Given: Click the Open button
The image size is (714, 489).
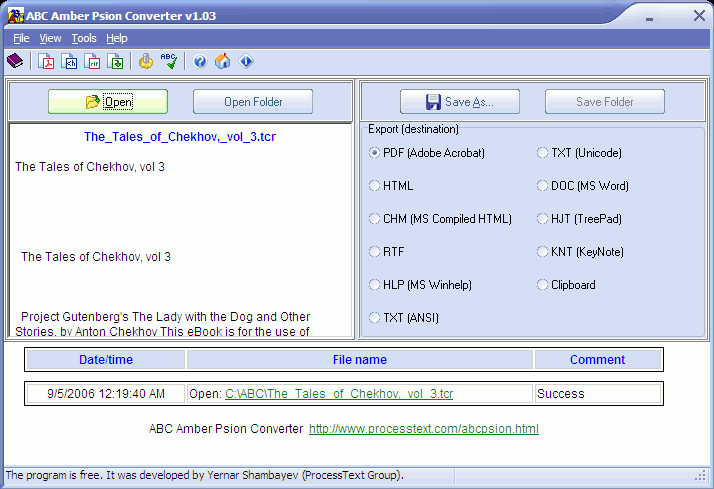Looking at the screenshot, I should (x=108, y=102).
